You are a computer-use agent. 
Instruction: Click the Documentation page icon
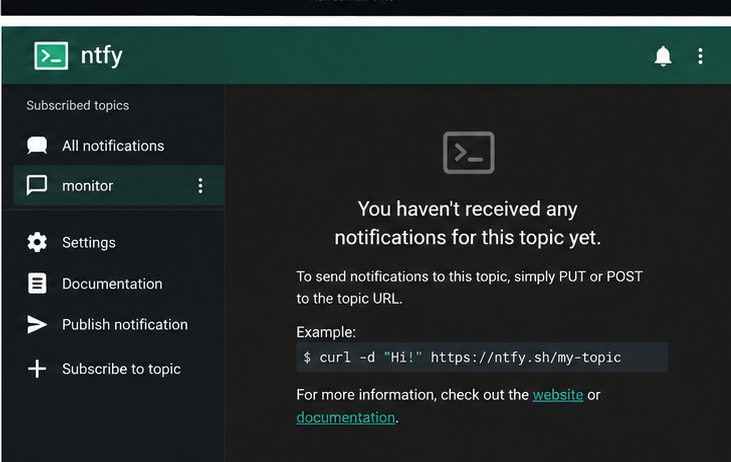[x=37, y=283]
